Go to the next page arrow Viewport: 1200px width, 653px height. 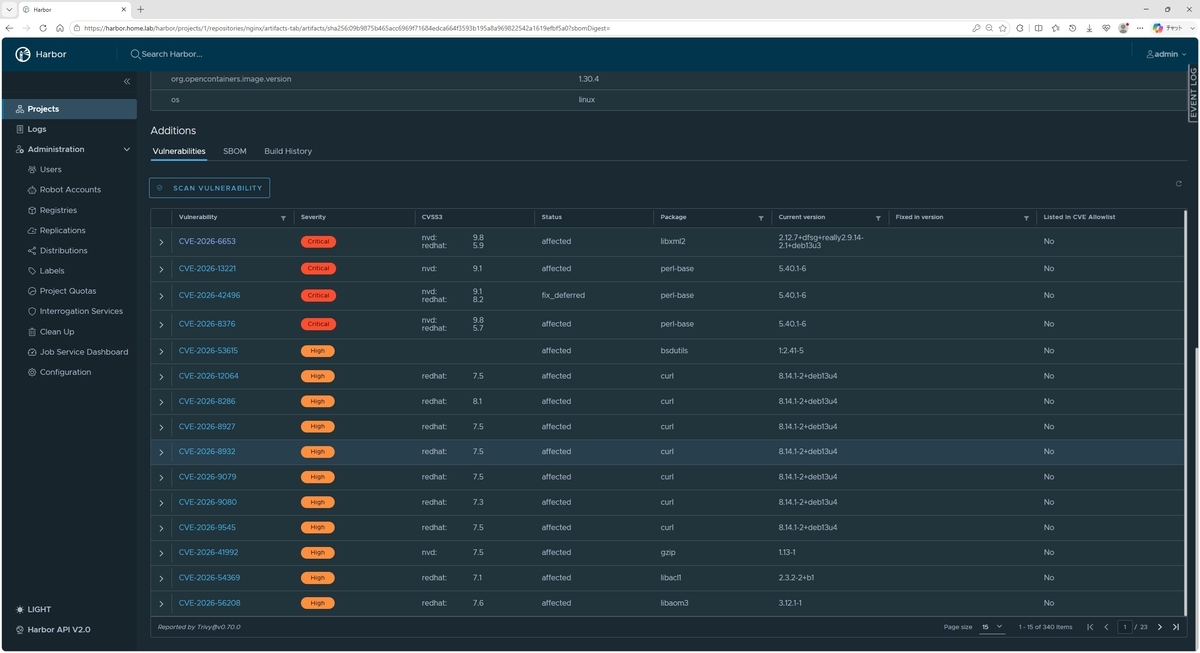[1160, 627]
